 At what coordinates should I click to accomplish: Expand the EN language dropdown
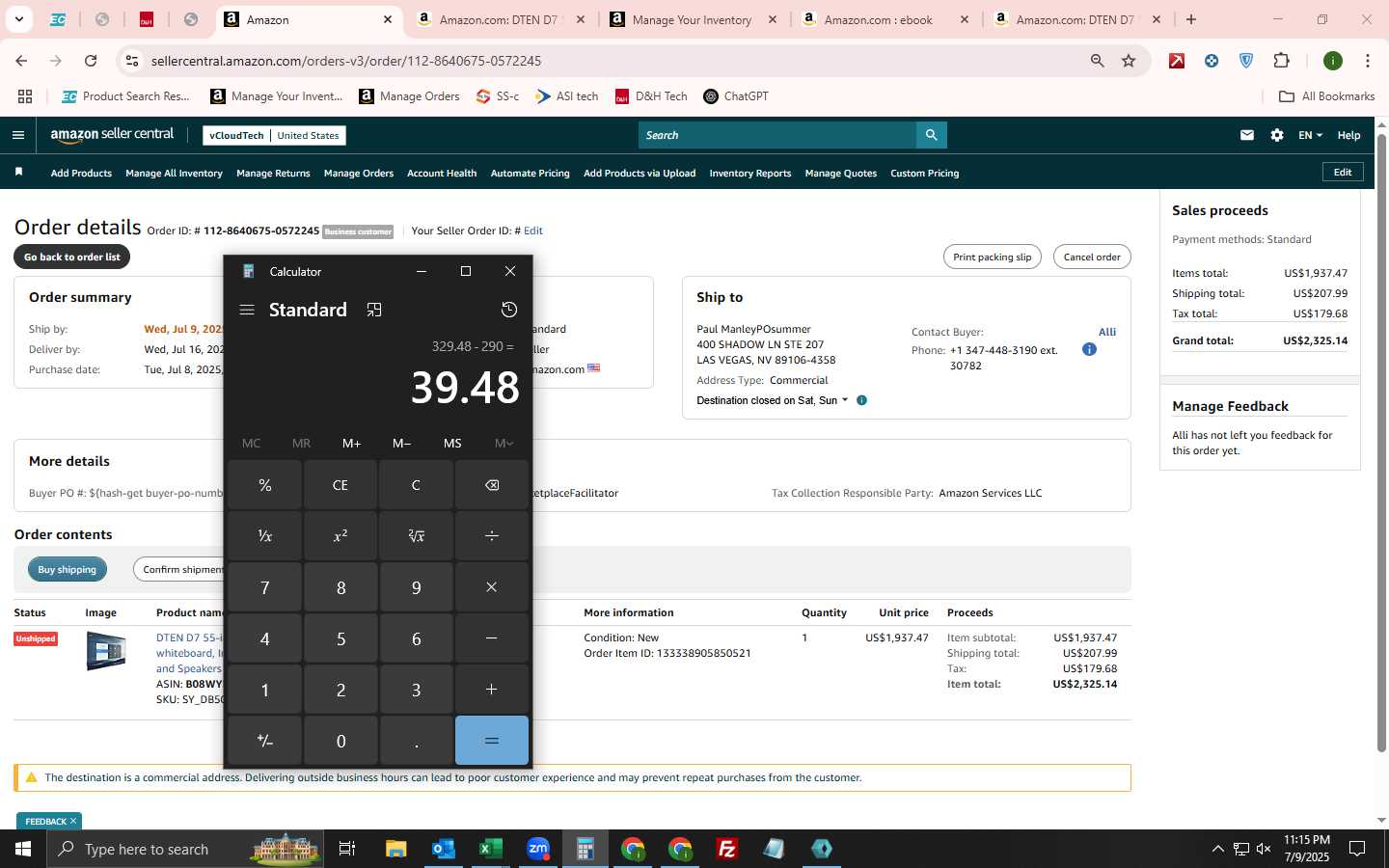pos(1310,135)
